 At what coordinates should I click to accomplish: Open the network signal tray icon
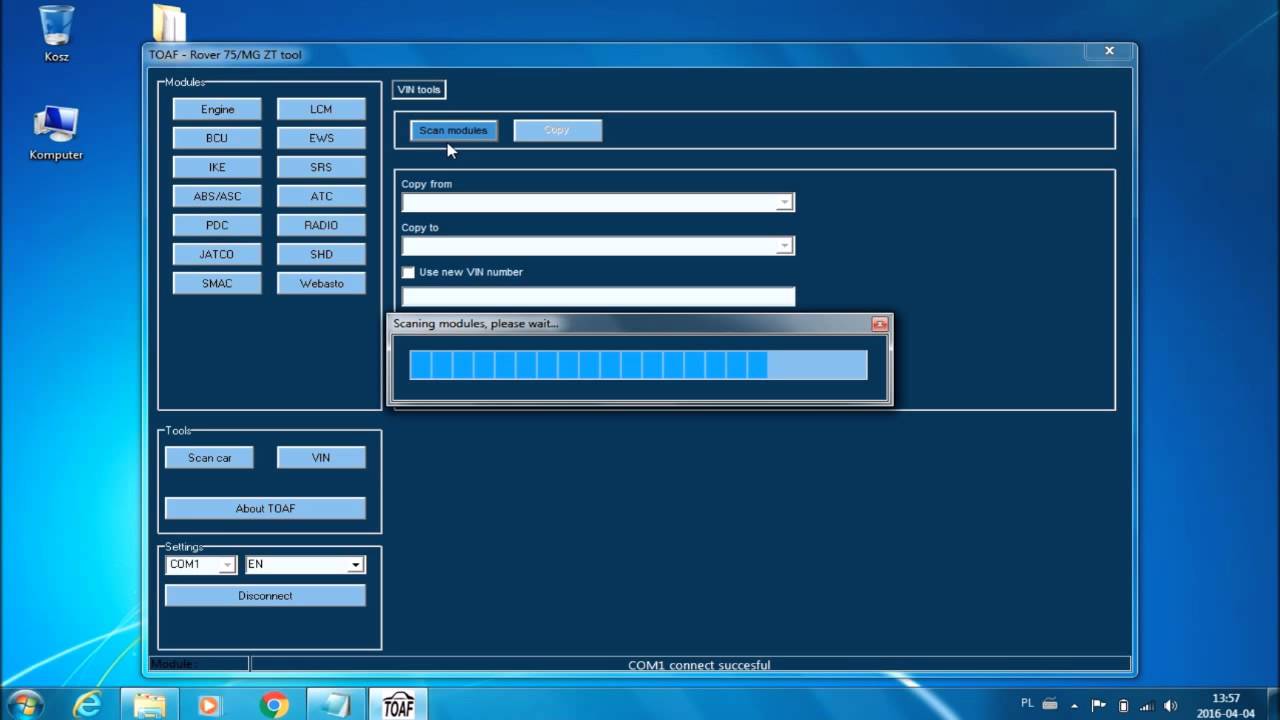[x=1146, y=704]
